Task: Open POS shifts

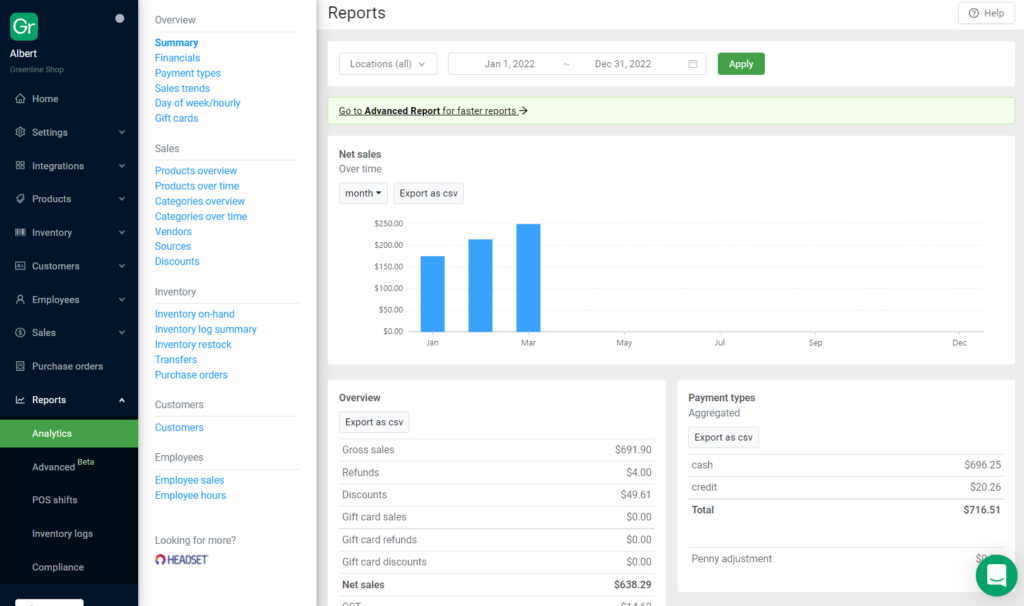Action: tap(55, 500)
